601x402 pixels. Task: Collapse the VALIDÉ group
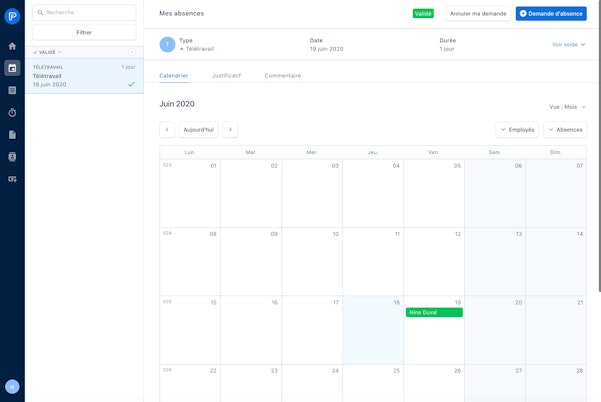point(47,52)
